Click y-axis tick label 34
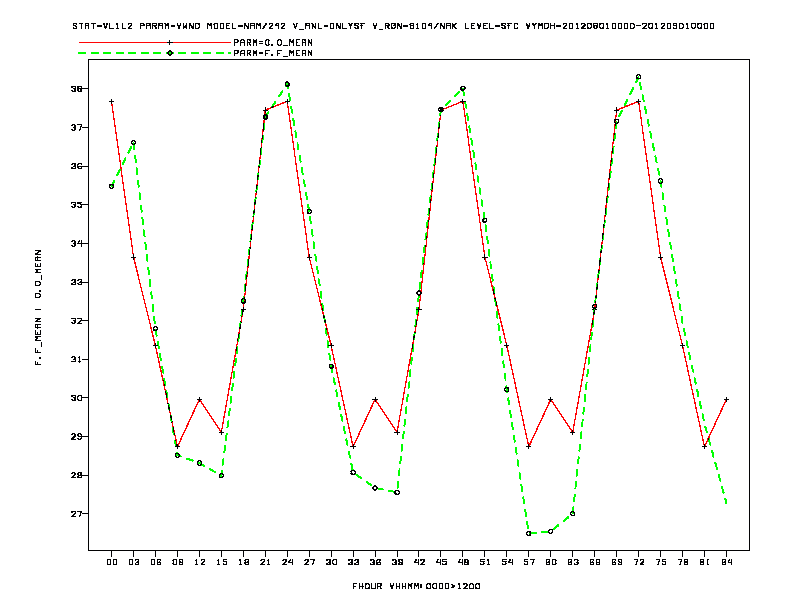792x612 pixels. pyautogui.click(x=77, y=243)
